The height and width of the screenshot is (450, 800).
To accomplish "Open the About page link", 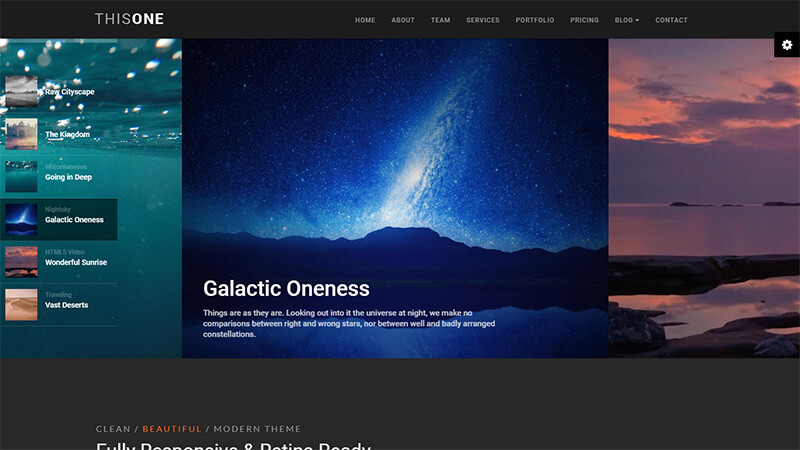I will click(403, 20).
